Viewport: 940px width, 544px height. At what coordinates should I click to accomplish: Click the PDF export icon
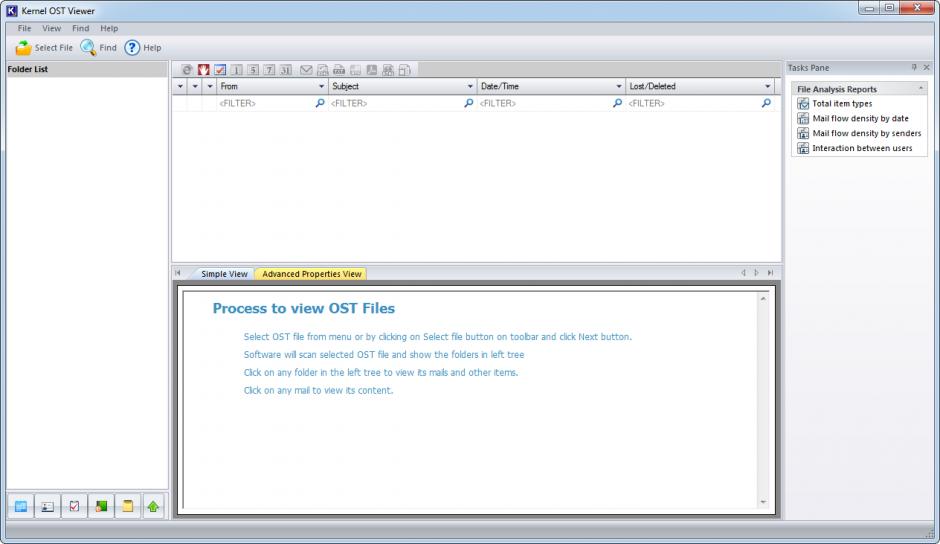[372, 70]
